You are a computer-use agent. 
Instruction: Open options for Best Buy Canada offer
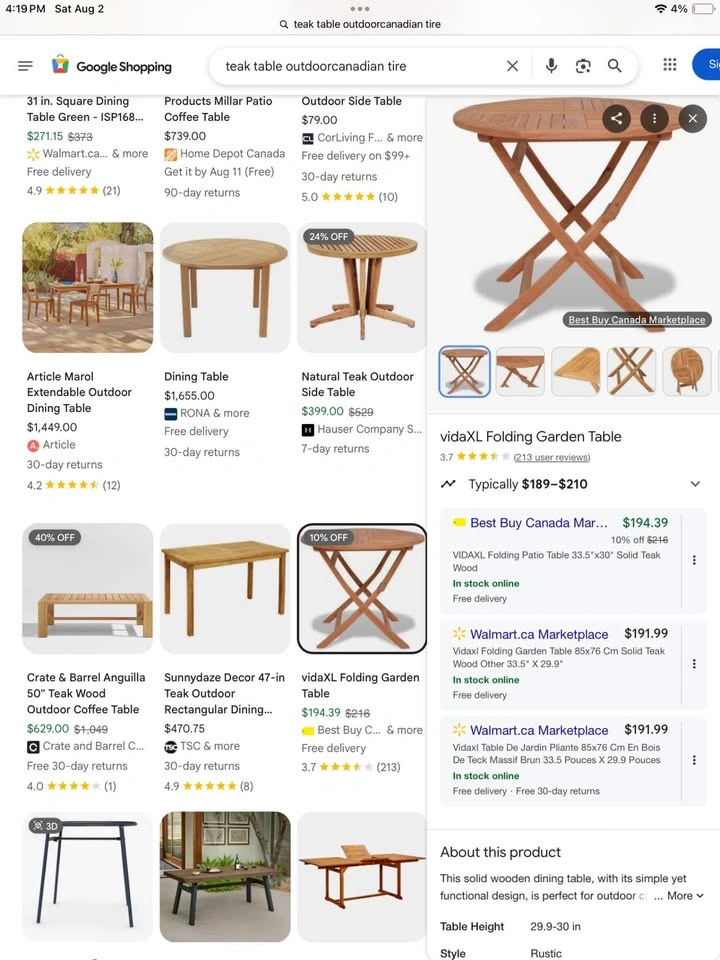[694, 560]
